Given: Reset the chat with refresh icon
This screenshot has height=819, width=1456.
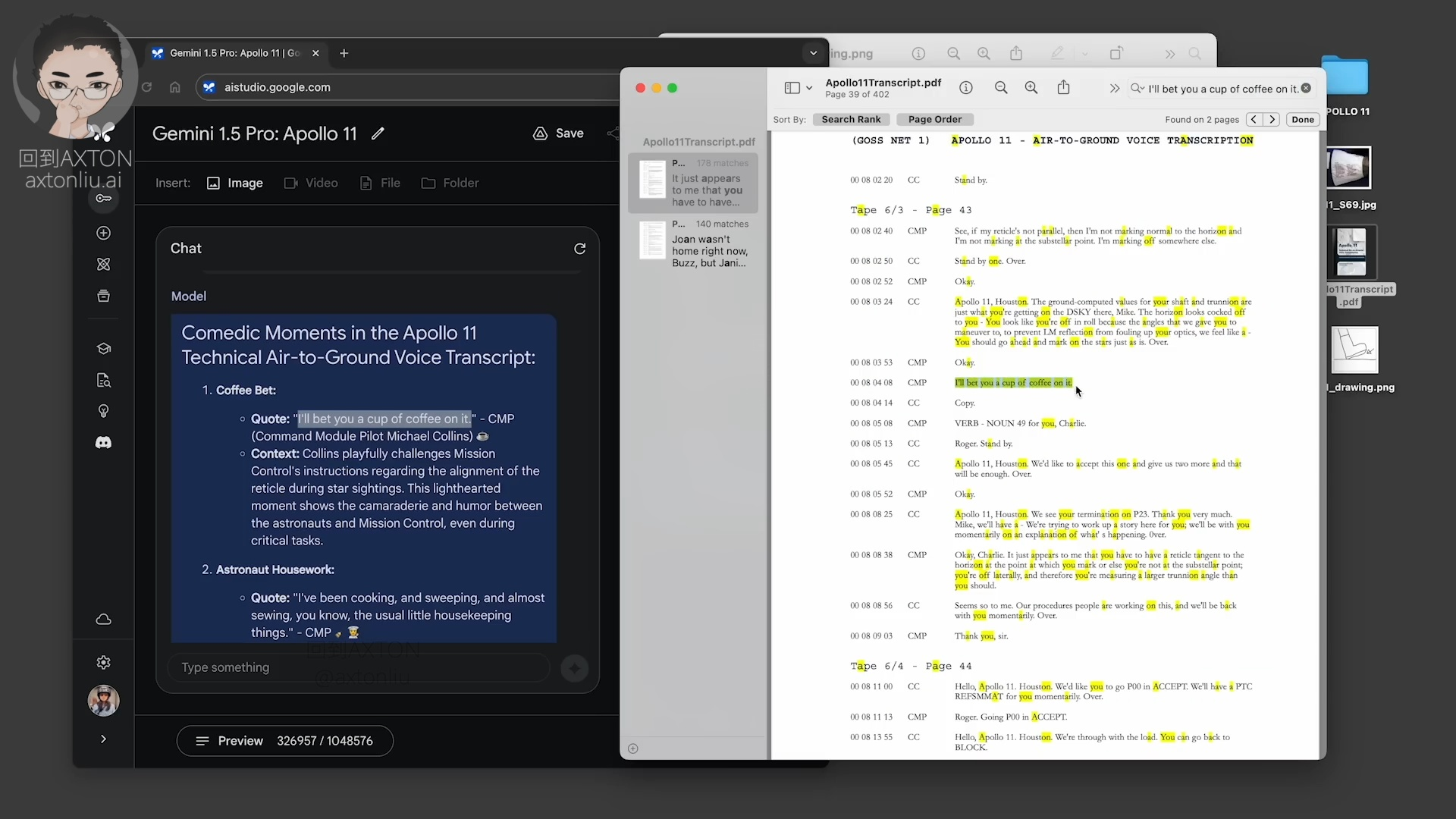Looking at the screenshot, I should click(580, 249).
